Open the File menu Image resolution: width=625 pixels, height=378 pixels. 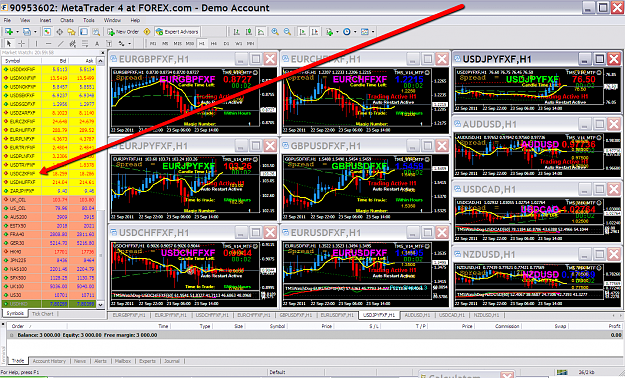pyautogui.click(x=7, y=20)
